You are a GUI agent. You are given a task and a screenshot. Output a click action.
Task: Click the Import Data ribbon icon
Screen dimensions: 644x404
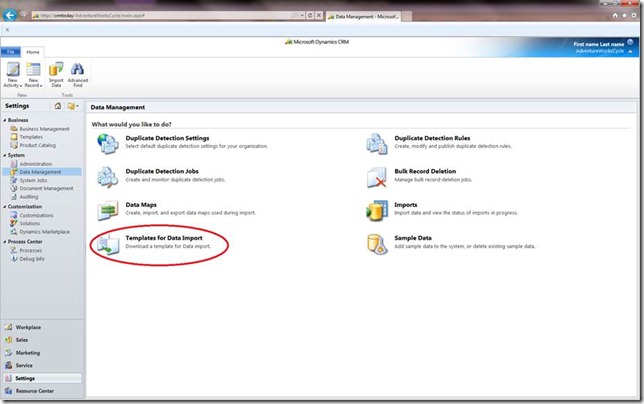pyautogui.click(x=56, y=74)
